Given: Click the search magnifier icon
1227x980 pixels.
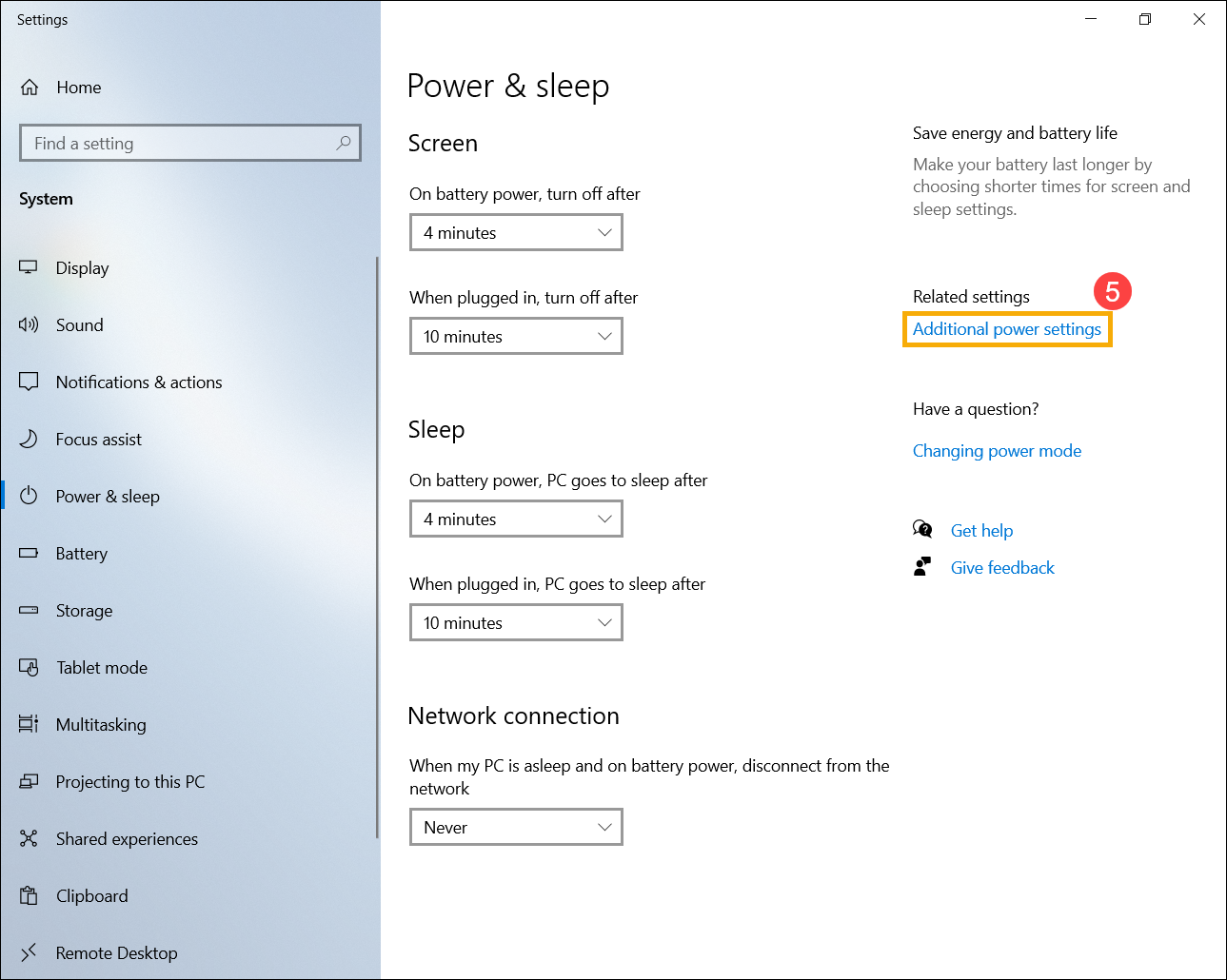Looking at the screenshot, I should (x=344, y=143).
